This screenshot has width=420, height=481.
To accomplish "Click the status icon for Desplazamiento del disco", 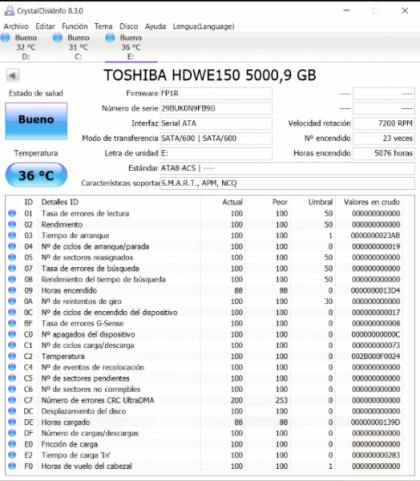I will (x=12, y=411).
